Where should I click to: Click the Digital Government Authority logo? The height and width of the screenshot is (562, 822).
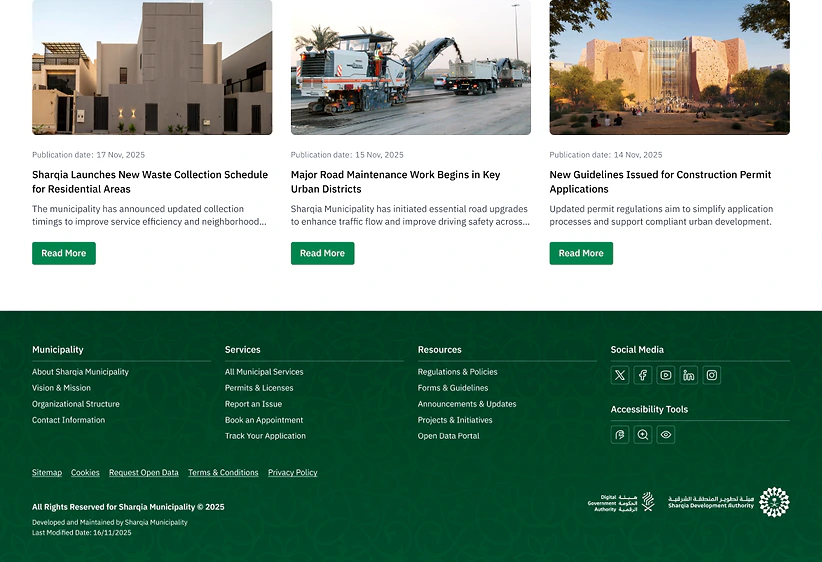pos(621,502)
